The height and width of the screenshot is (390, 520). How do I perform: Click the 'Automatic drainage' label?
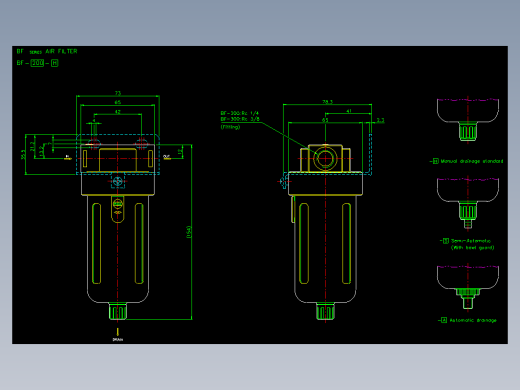(473, 320)
